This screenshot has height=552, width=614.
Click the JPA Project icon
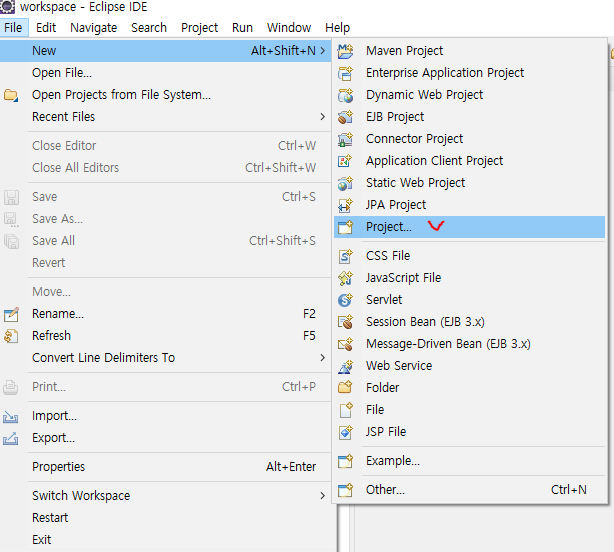point(345,205)
